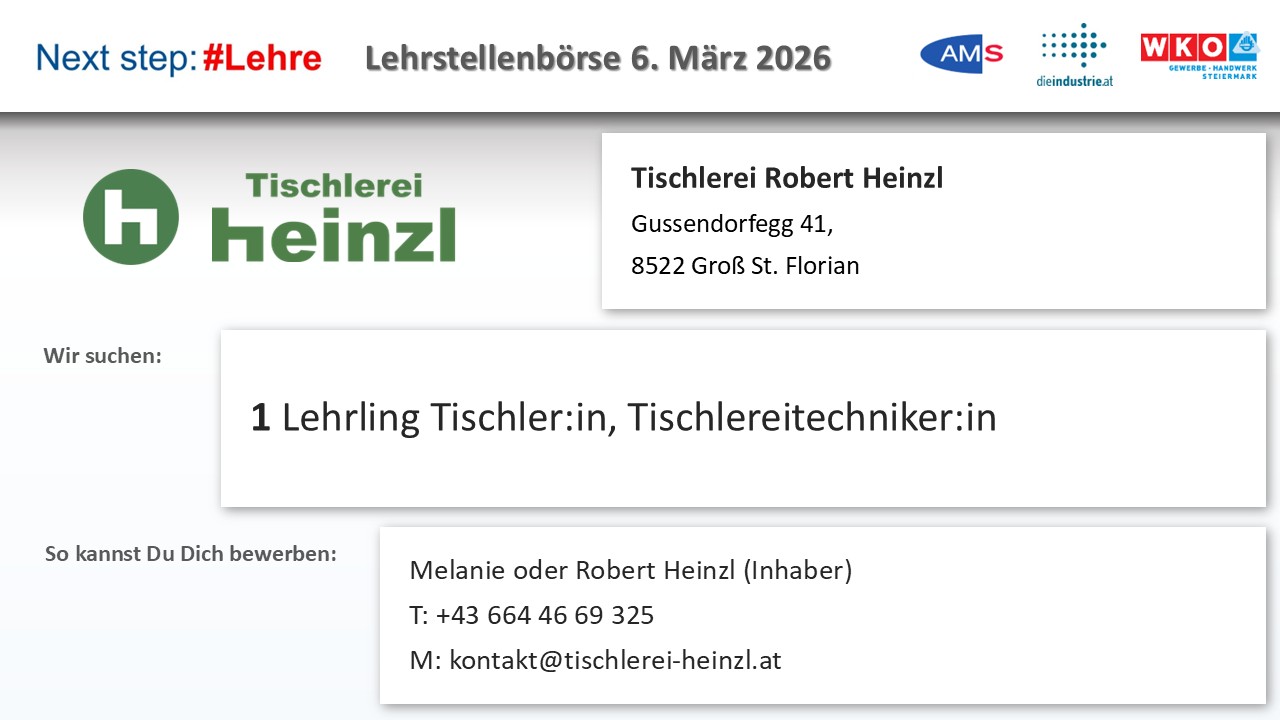Click the dotted pattern above dieindustrie.at
The image size is (1280, 720).
1074,46
